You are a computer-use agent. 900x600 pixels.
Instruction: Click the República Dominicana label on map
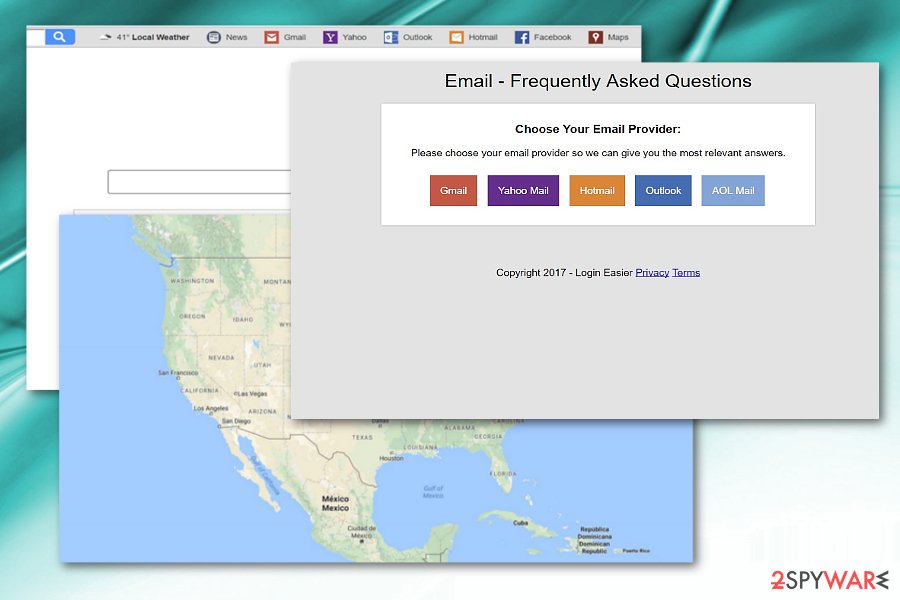(x=594, y=533)
